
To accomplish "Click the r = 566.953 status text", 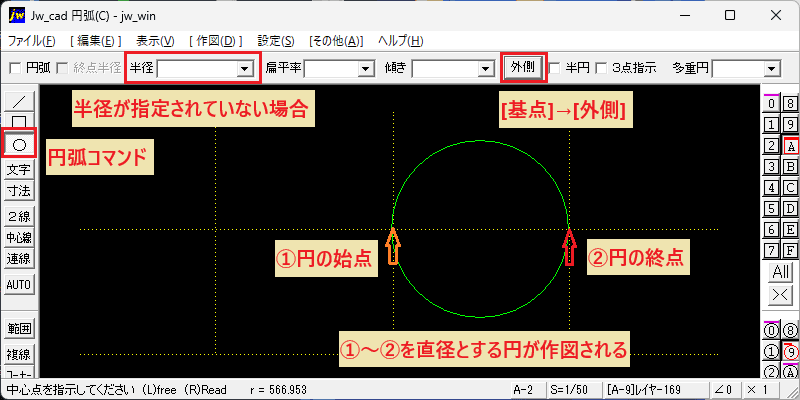I will [x=279, y=390].
